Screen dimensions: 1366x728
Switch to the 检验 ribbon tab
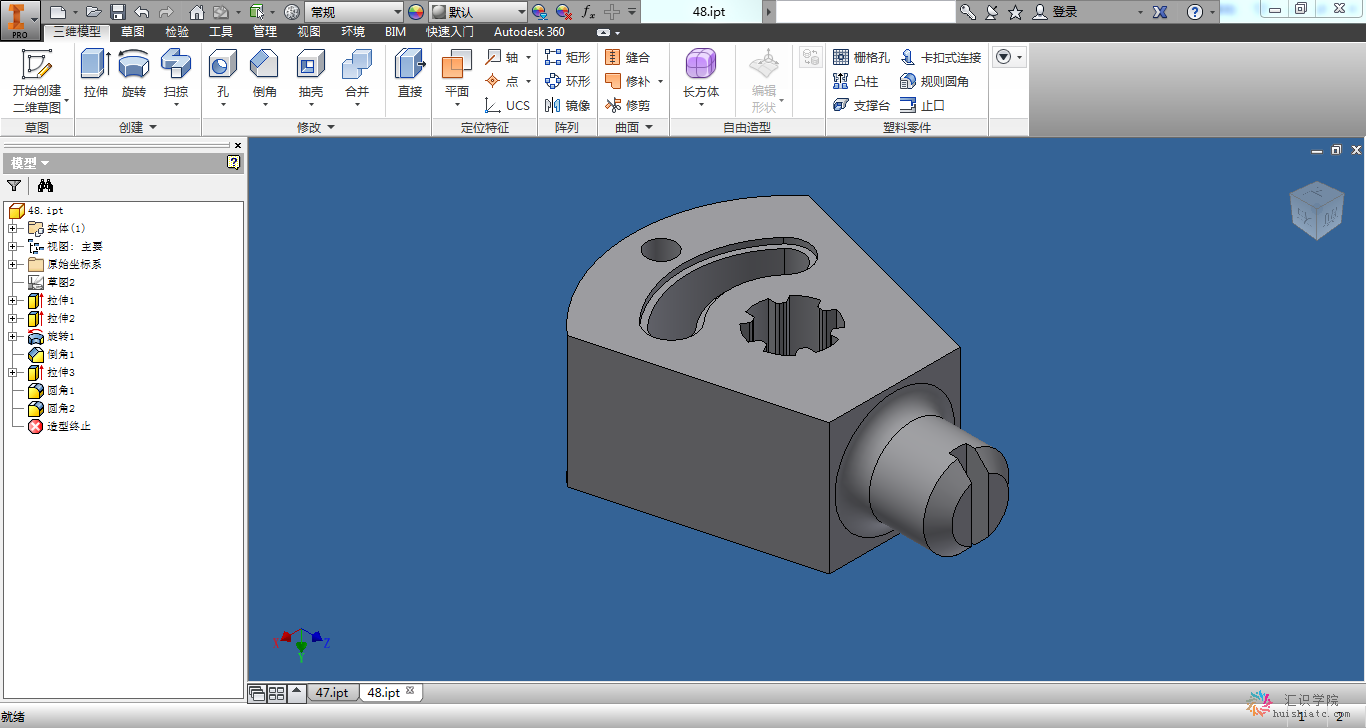[176, 32]
